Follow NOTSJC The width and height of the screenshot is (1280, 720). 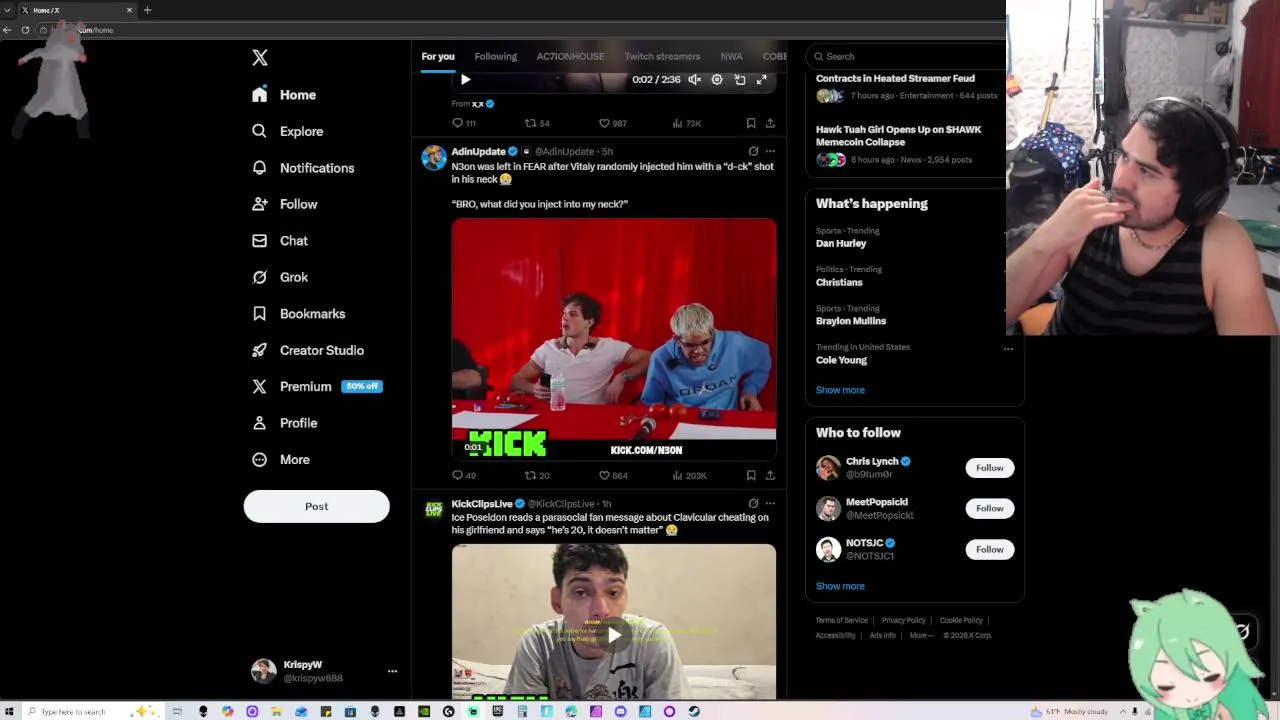pos(990,549)
